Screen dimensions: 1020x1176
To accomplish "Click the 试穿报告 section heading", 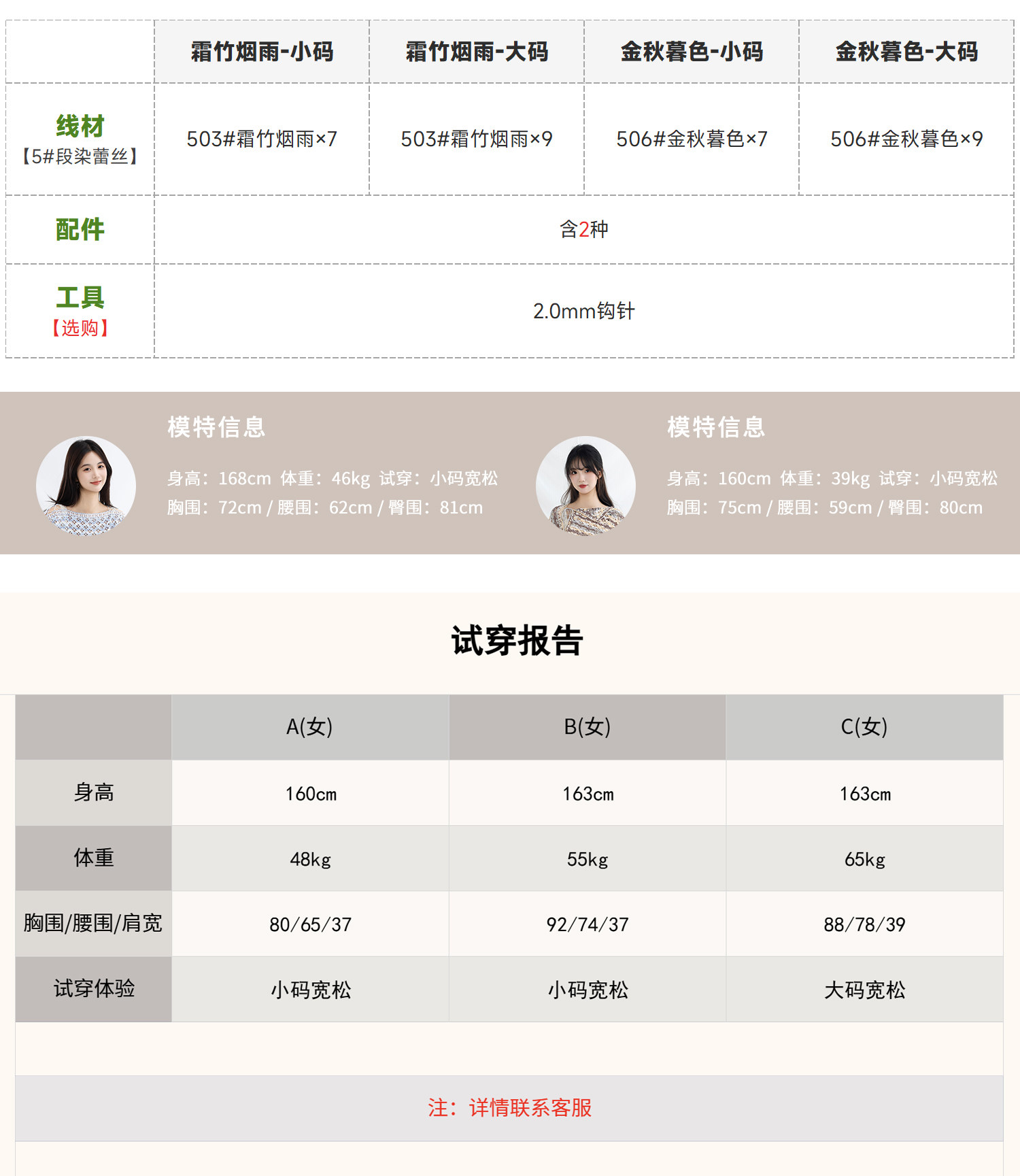I will click(x=517, y=641).
